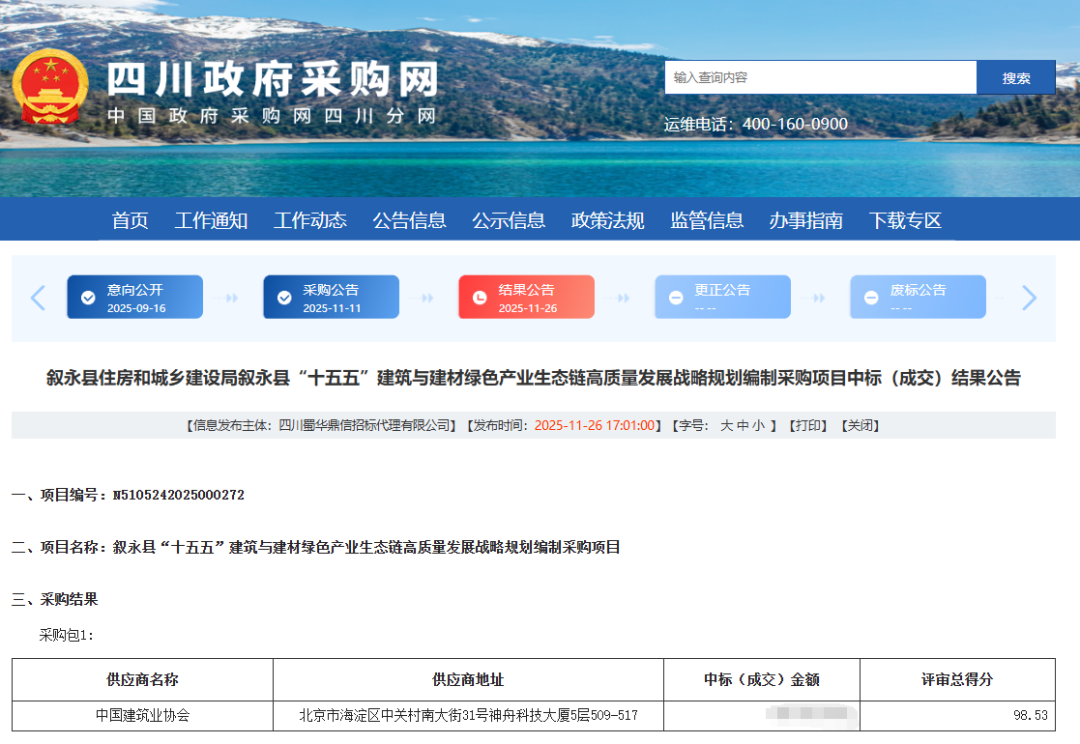The width and height of the screenshot is (1080, 744).
Task: Click the red 结果公告 clock icon
Action: tap(479, 296)
